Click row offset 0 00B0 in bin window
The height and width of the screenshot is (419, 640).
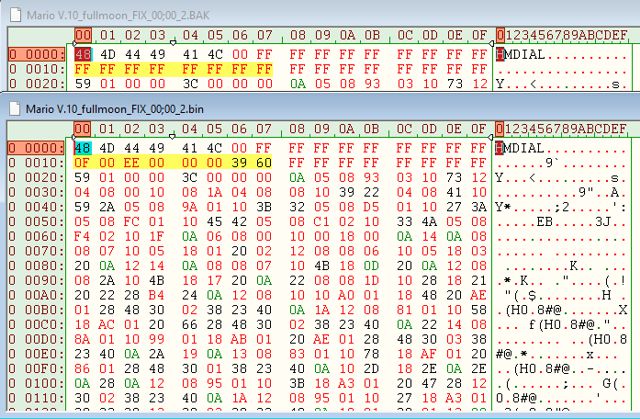[x=36, y=310]
